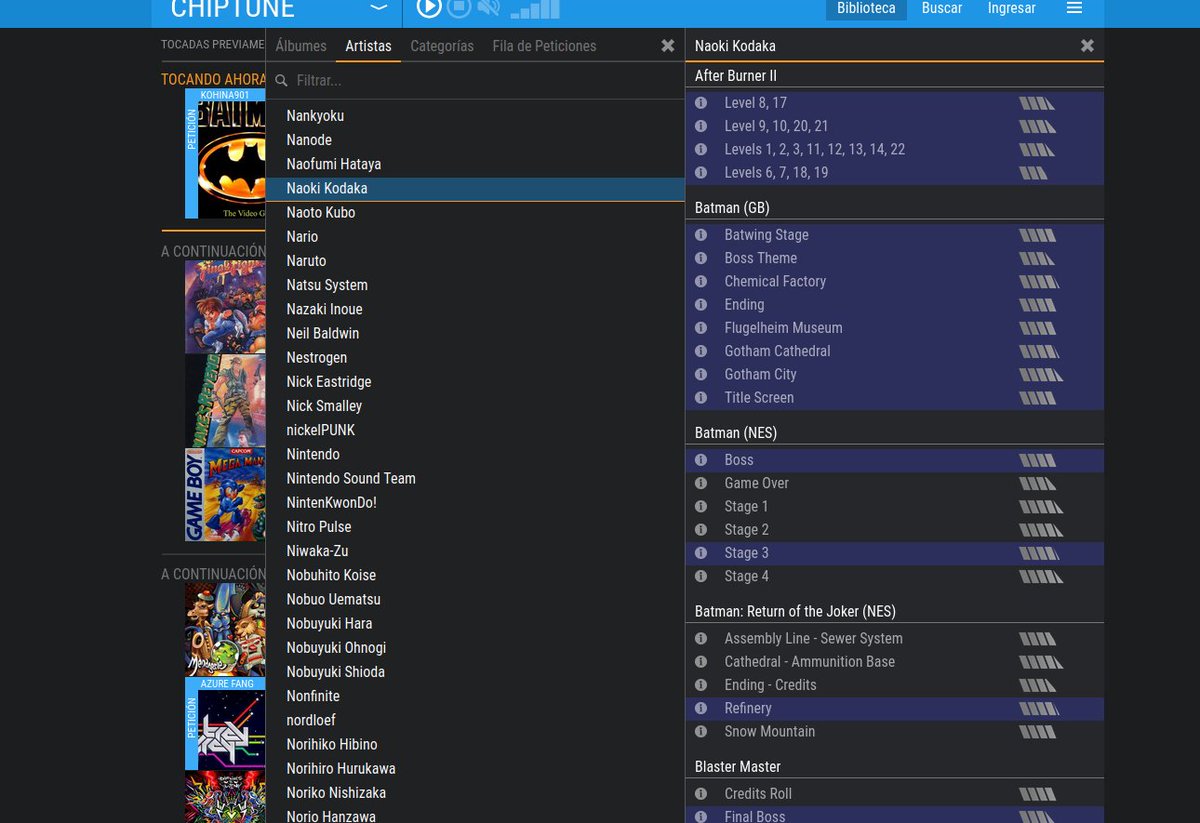Show info for Snow Mountain
Viewport: 1200px width, 823px height.
[x=701, y=732]
